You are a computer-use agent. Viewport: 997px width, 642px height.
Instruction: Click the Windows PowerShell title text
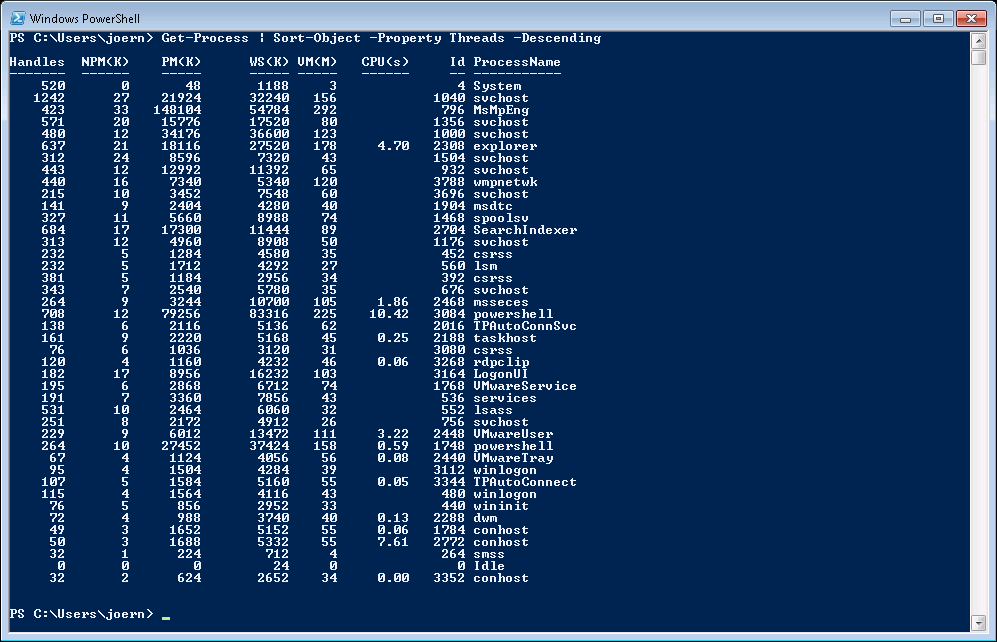point(85,19)
